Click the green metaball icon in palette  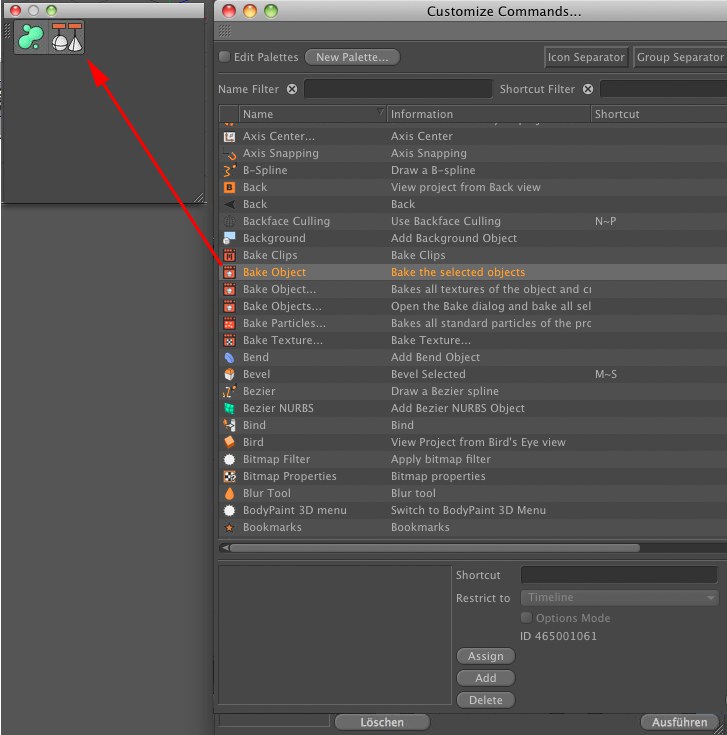tap(32, 37)
